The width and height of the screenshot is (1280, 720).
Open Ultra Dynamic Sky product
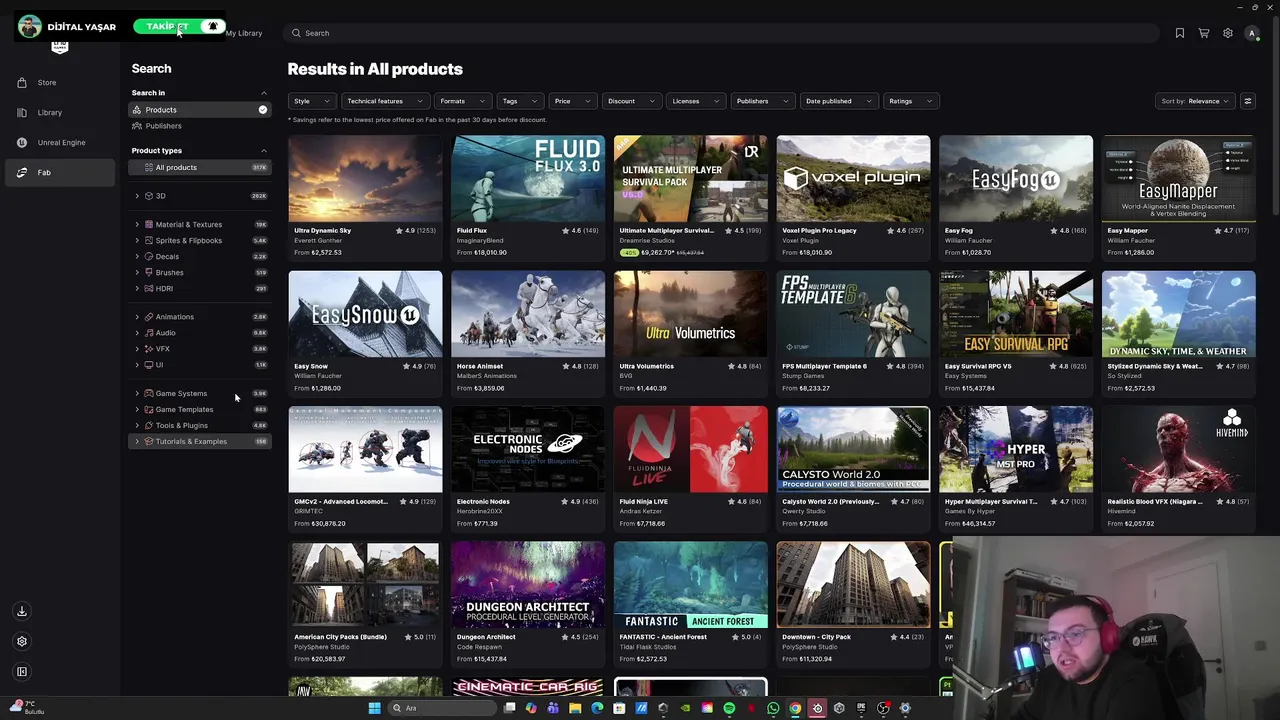tap(365, 197)
